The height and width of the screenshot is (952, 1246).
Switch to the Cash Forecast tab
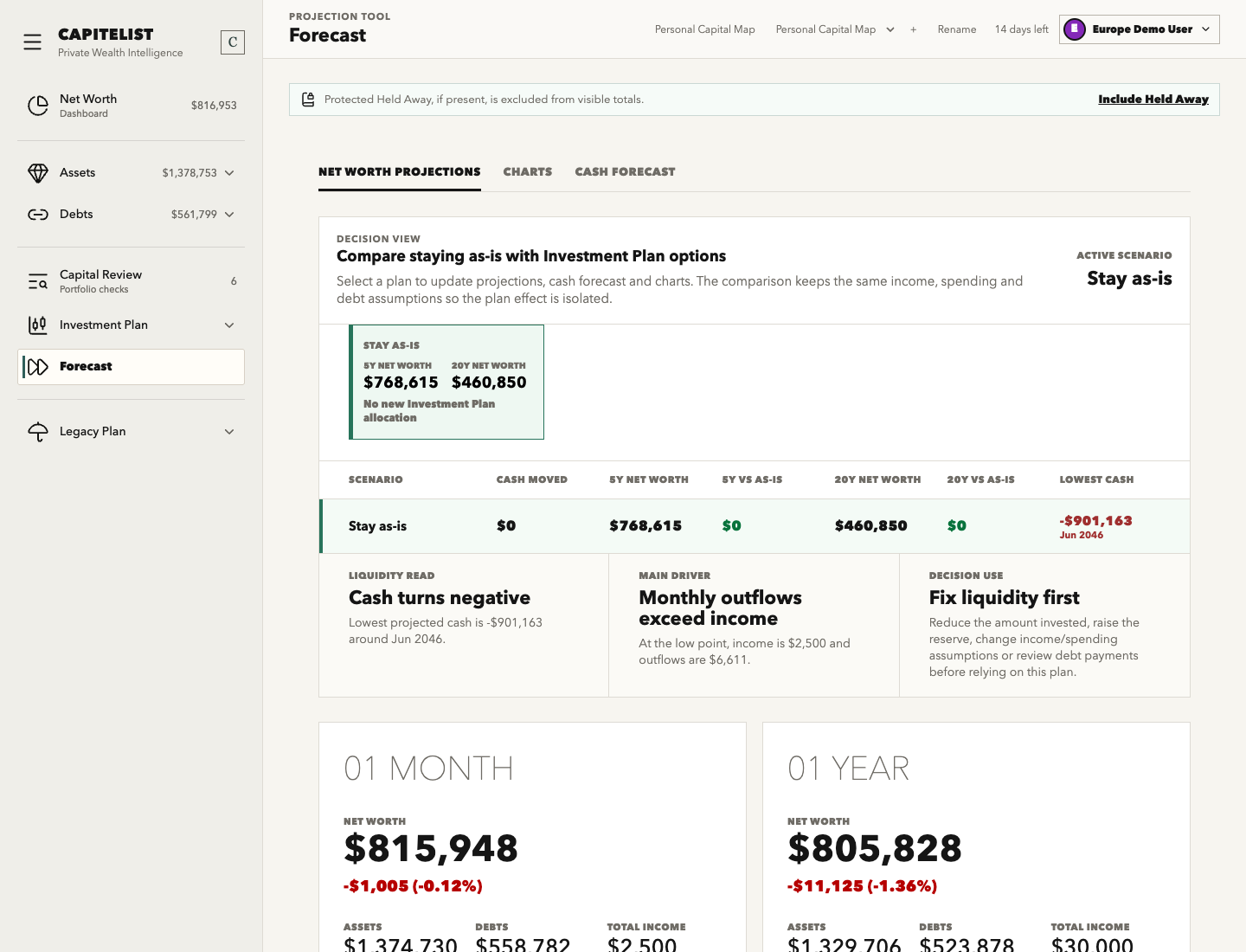[x=625, y=172]
